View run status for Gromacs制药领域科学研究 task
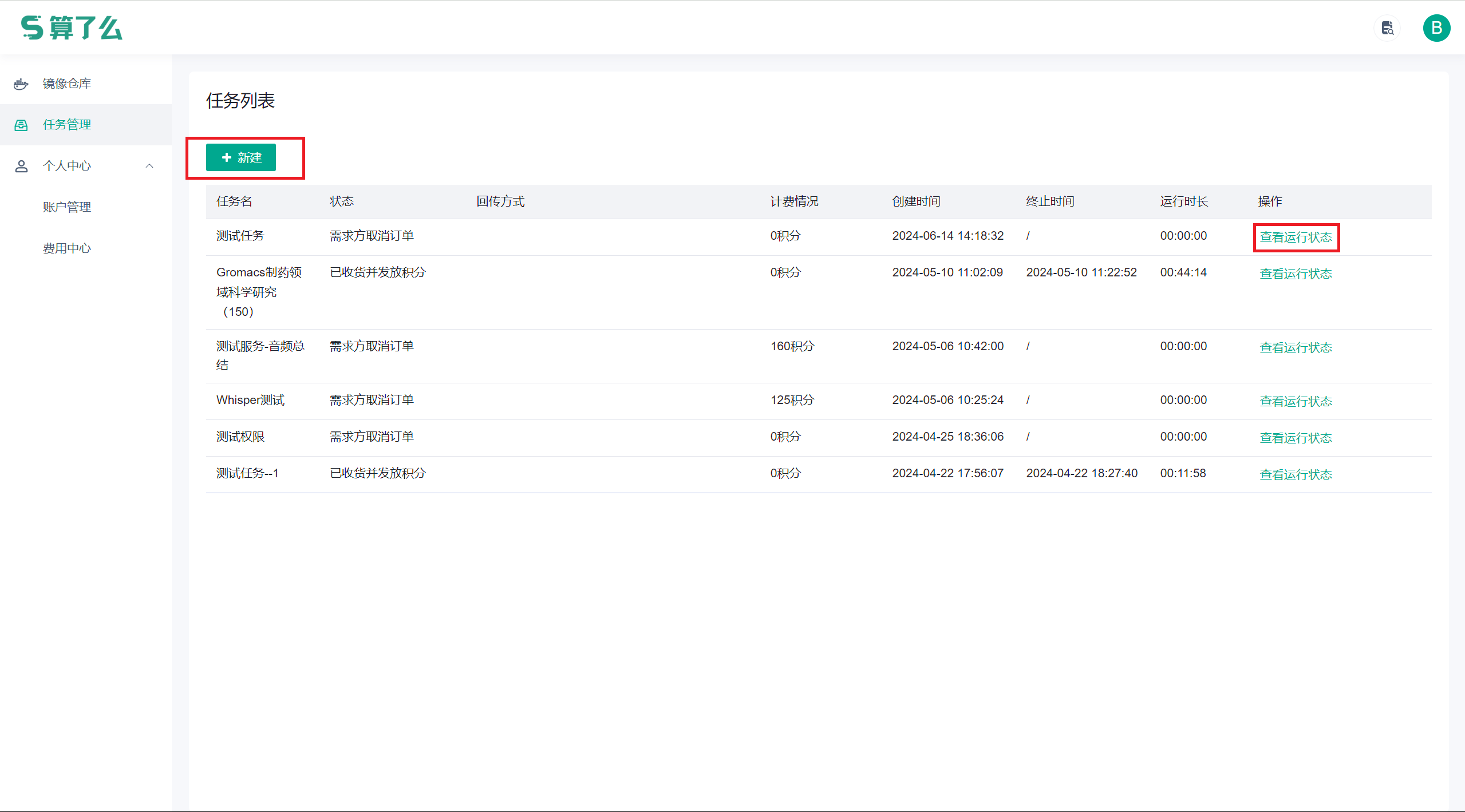Screen dimensions: 1465x812 pyautogui.click(x=1296, y=274)
